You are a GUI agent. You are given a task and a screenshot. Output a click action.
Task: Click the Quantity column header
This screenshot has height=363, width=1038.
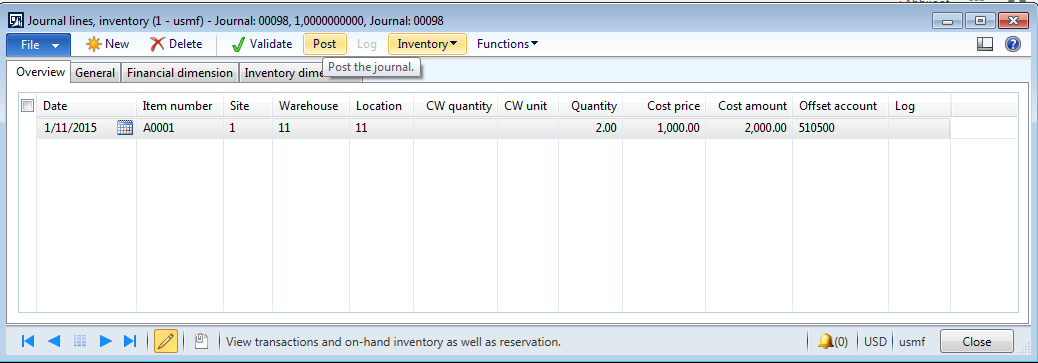tap(590, 106)
